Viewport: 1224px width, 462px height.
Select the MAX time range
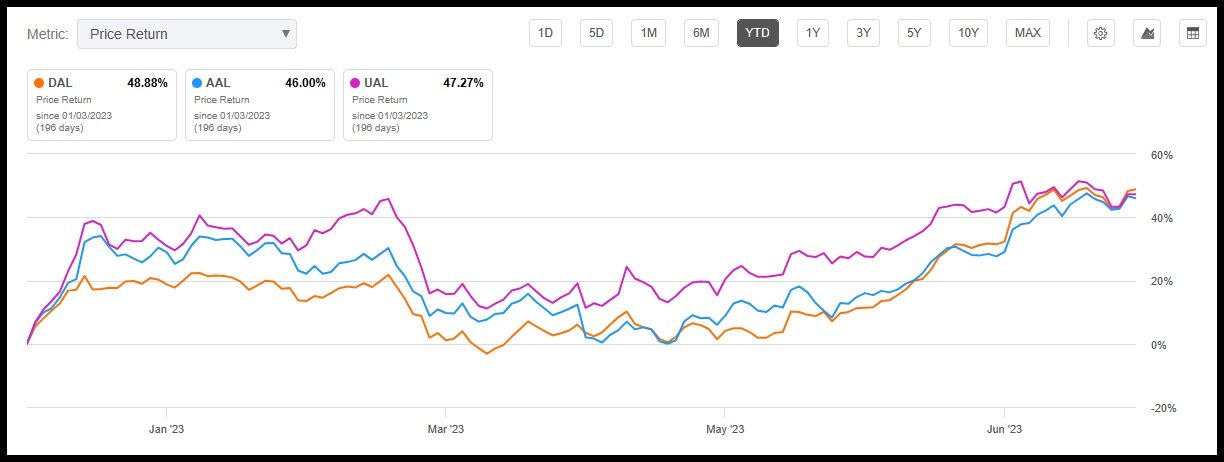tap(1027, 33)
